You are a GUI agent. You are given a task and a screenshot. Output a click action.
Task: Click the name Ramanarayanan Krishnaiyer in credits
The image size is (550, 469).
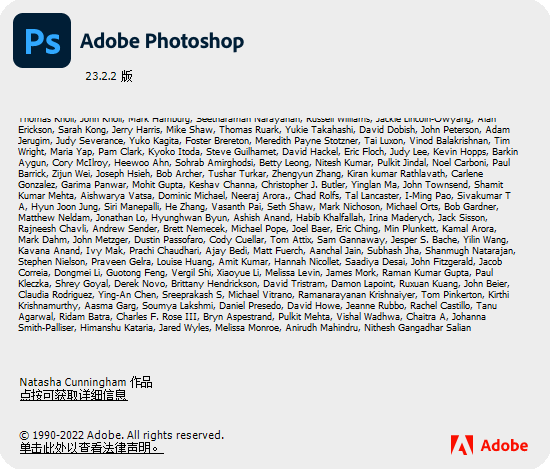click(x=357, y=295)
